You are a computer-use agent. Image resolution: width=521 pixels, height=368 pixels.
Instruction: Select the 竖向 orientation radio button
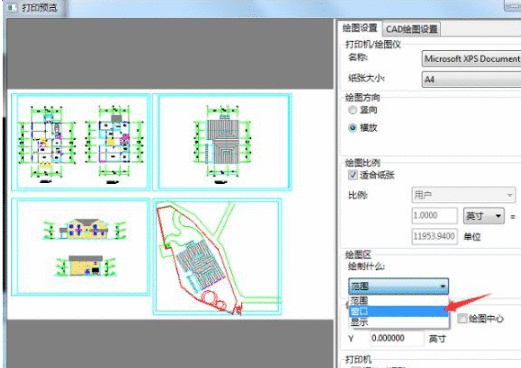pyautogui.click(x=352, y=110)
